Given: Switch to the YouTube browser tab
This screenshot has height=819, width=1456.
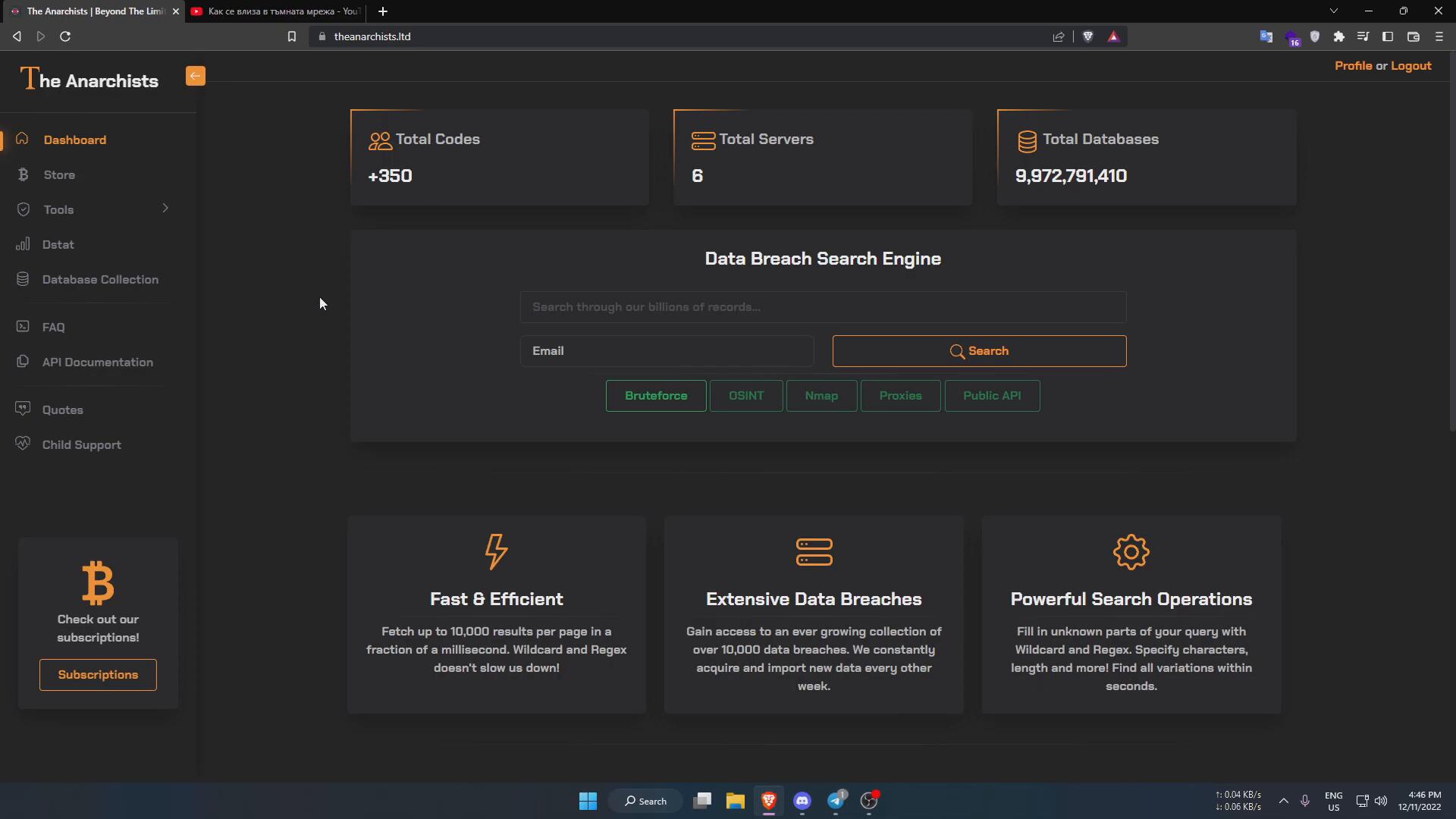Looking at the screenshot, I should pos(277,11).
